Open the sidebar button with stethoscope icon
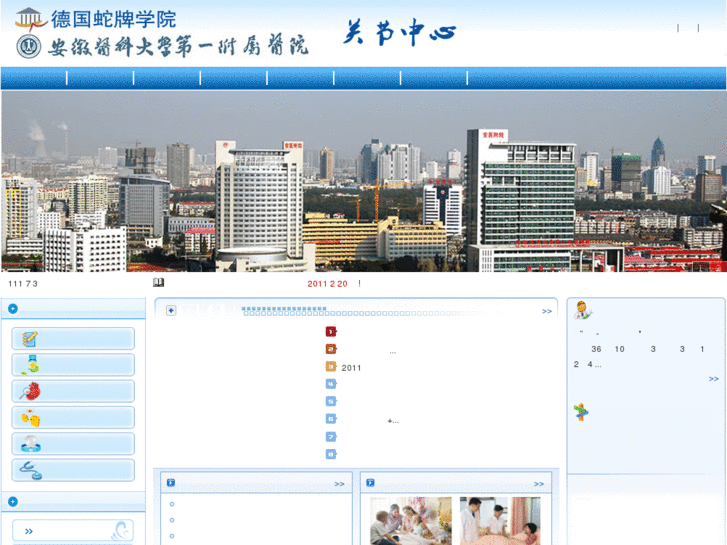Image resolution: width=727 pixels, height=545 pixels. point(73,470)
